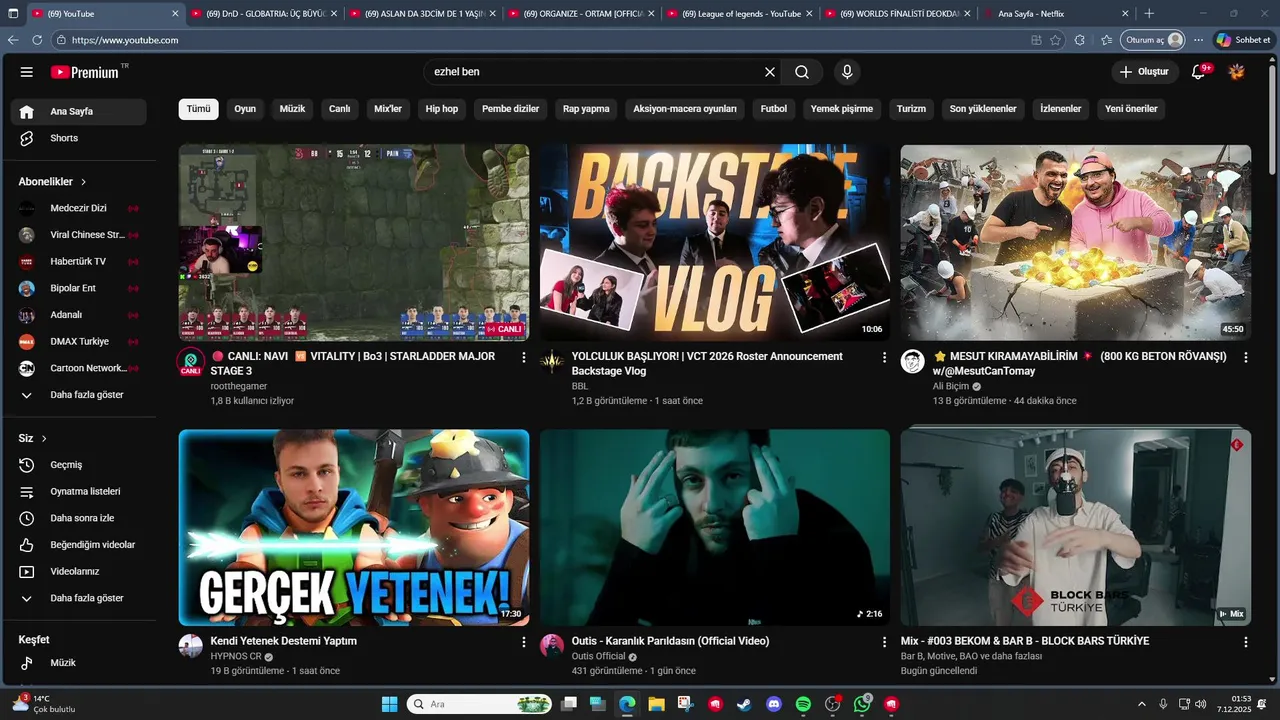The height and width of the screenshot is (720, 1280).
Task: Open Medcezir Dizi subscription channel
Action: (79, 208)
